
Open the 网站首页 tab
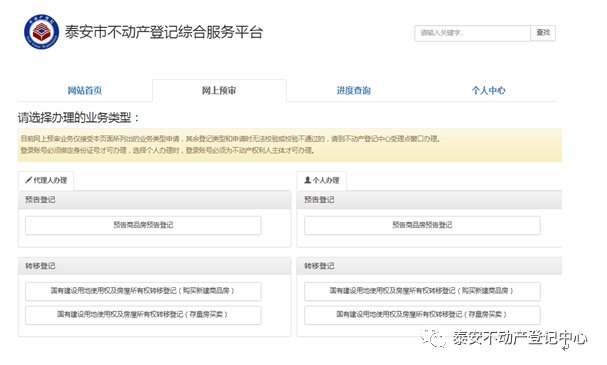(x=85, y=91)
